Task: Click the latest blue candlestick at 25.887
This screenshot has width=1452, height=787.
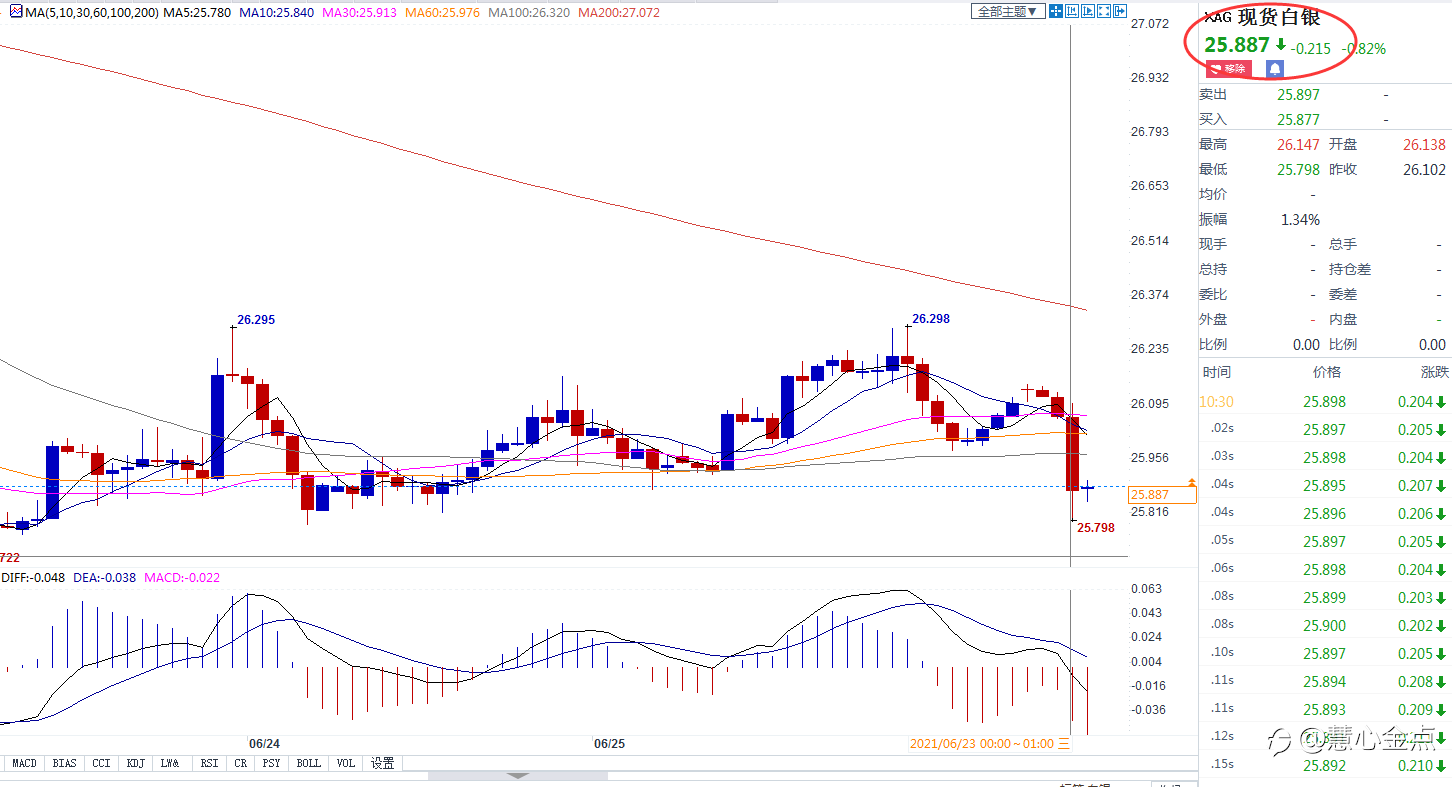Action: [x=1087, y=487]
